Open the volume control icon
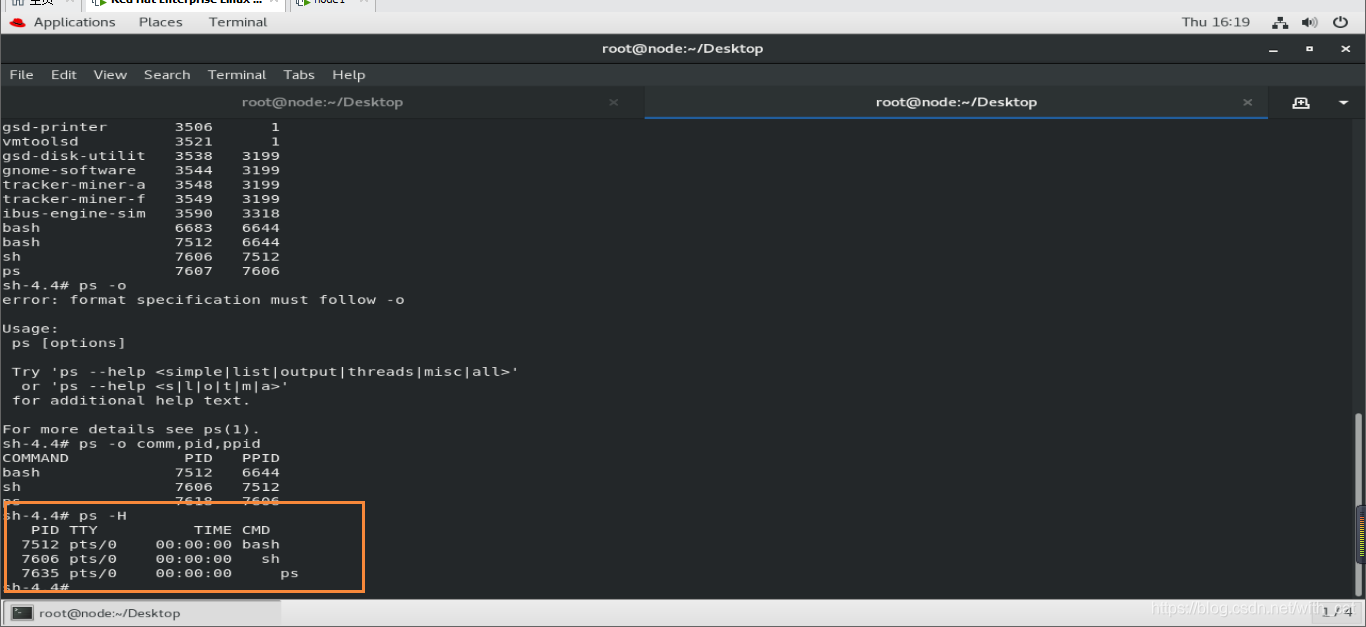The width and height of the screenshot is (1366, 627). [1311, 22]
